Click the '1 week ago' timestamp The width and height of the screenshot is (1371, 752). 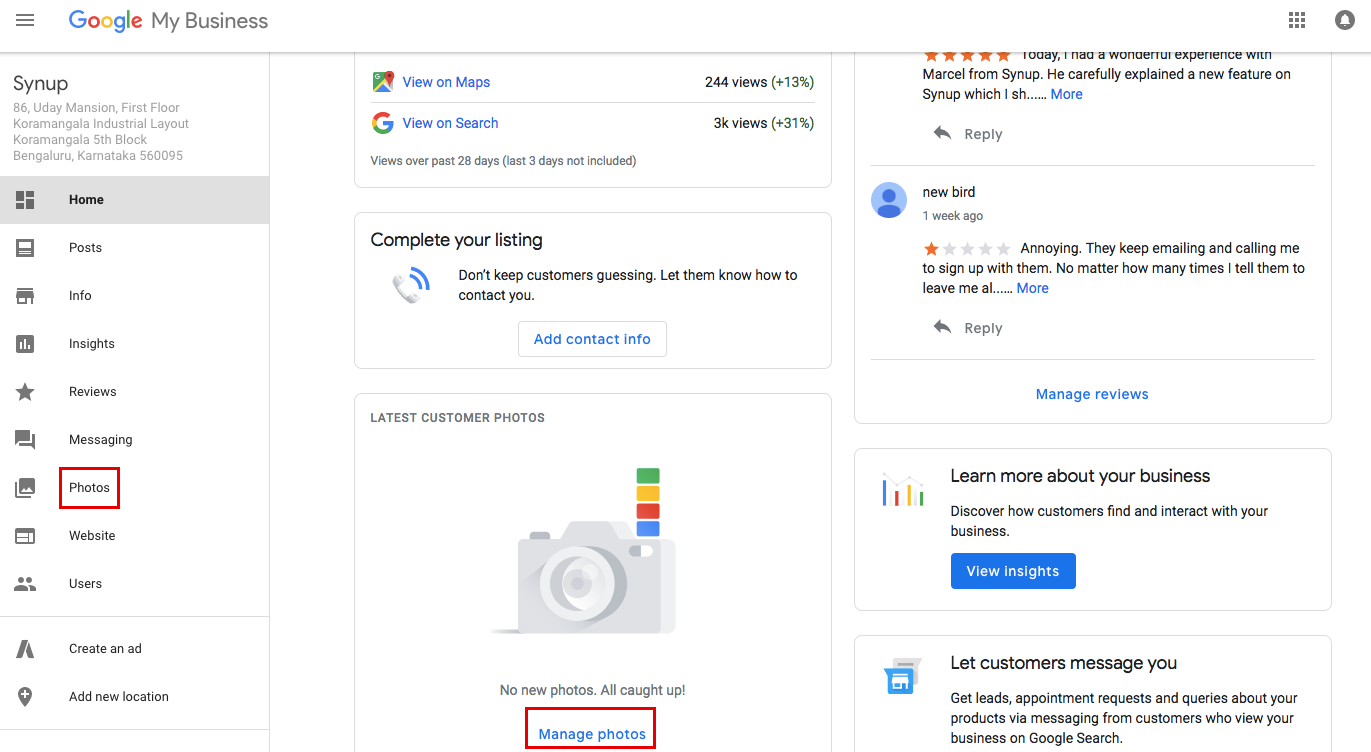tap(953, 216)
